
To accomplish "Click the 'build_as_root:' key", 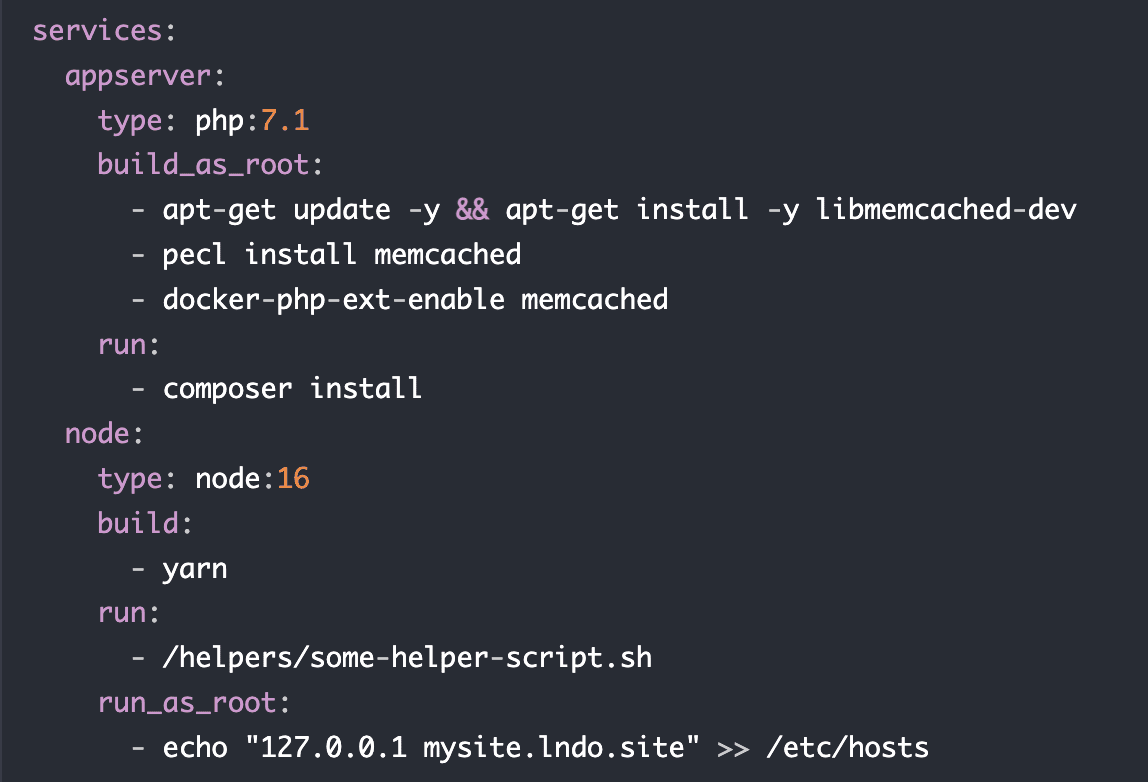I will click(x=212, y=165).
